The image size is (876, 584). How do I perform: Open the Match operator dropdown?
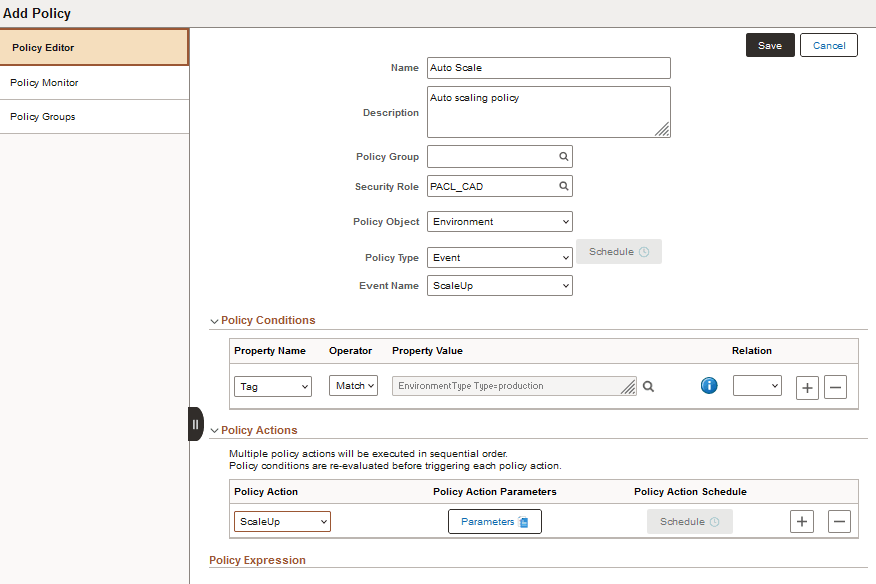tap(352, 386)
